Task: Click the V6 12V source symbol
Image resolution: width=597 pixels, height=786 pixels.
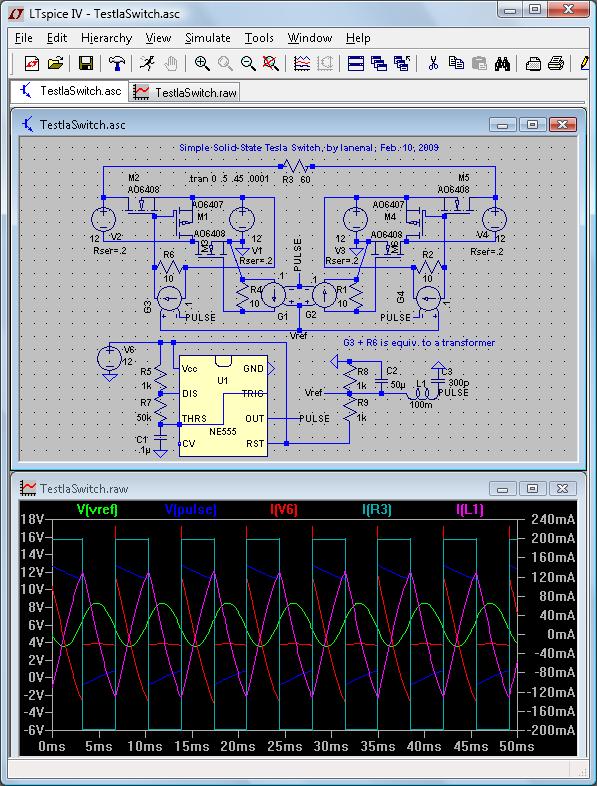Action: (109, 357)
